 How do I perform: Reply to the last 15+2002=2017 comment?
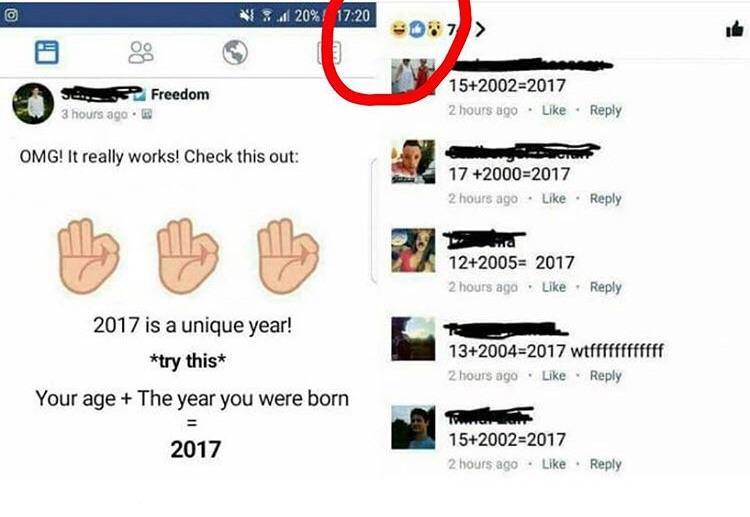[606, 464]
